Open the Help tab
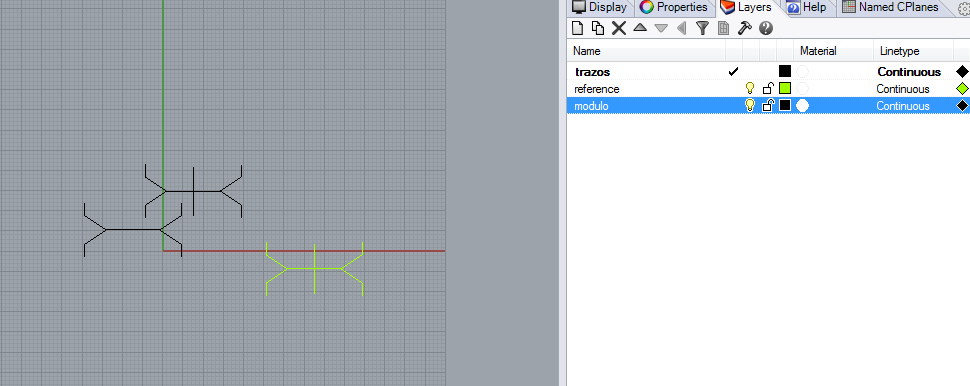The width and height of the screenshot is (970, 386). coord(807,7)
